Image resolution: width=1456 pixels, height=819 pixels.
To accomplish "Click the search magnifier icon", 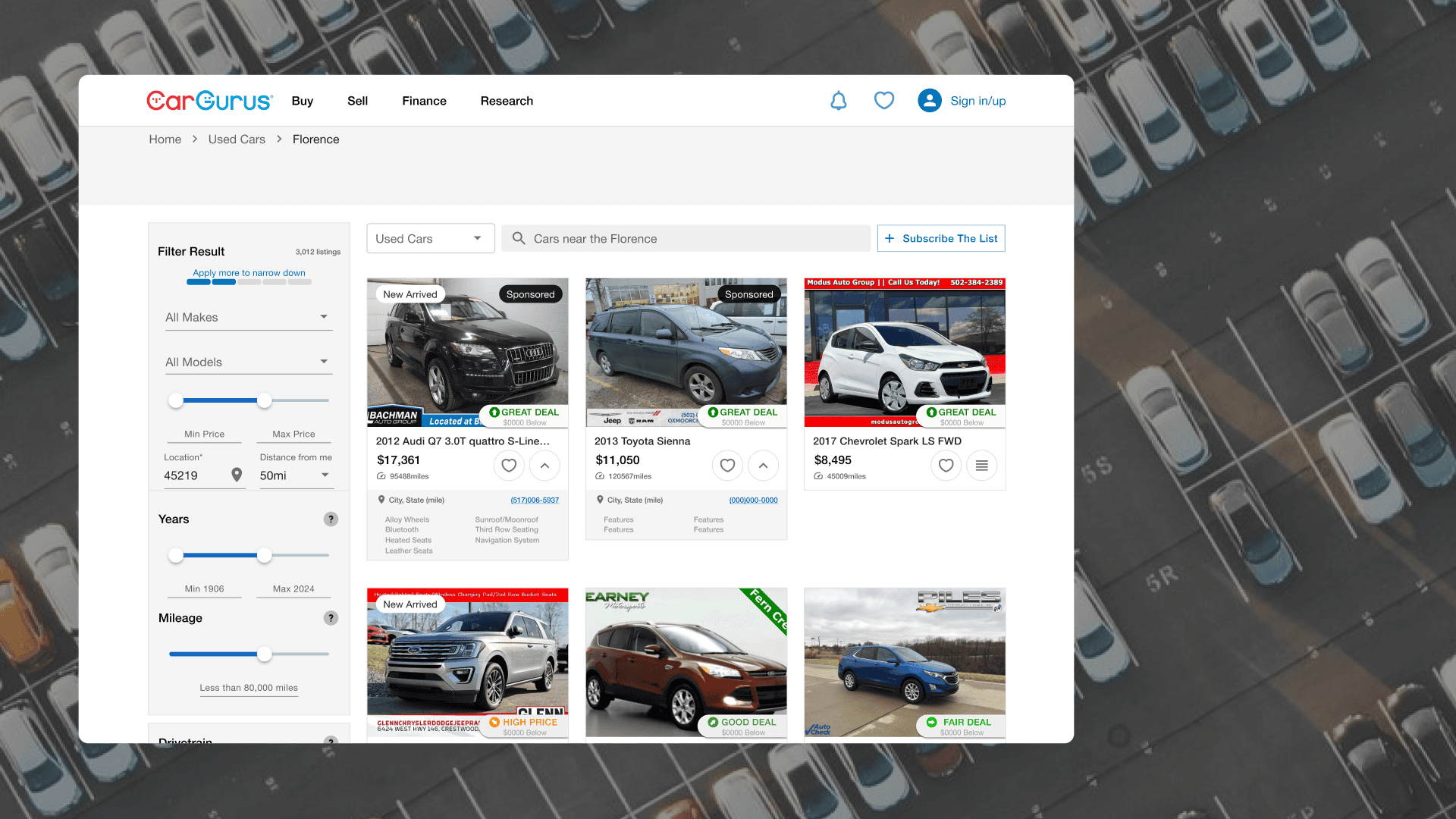I will tap(519, 238).
